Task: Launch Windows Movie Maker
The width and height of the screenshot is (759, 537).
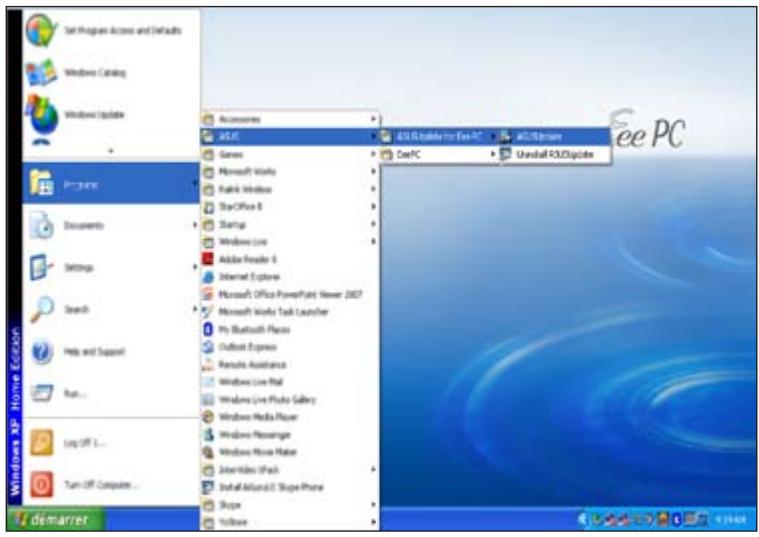Action: (x=290, y=452)
